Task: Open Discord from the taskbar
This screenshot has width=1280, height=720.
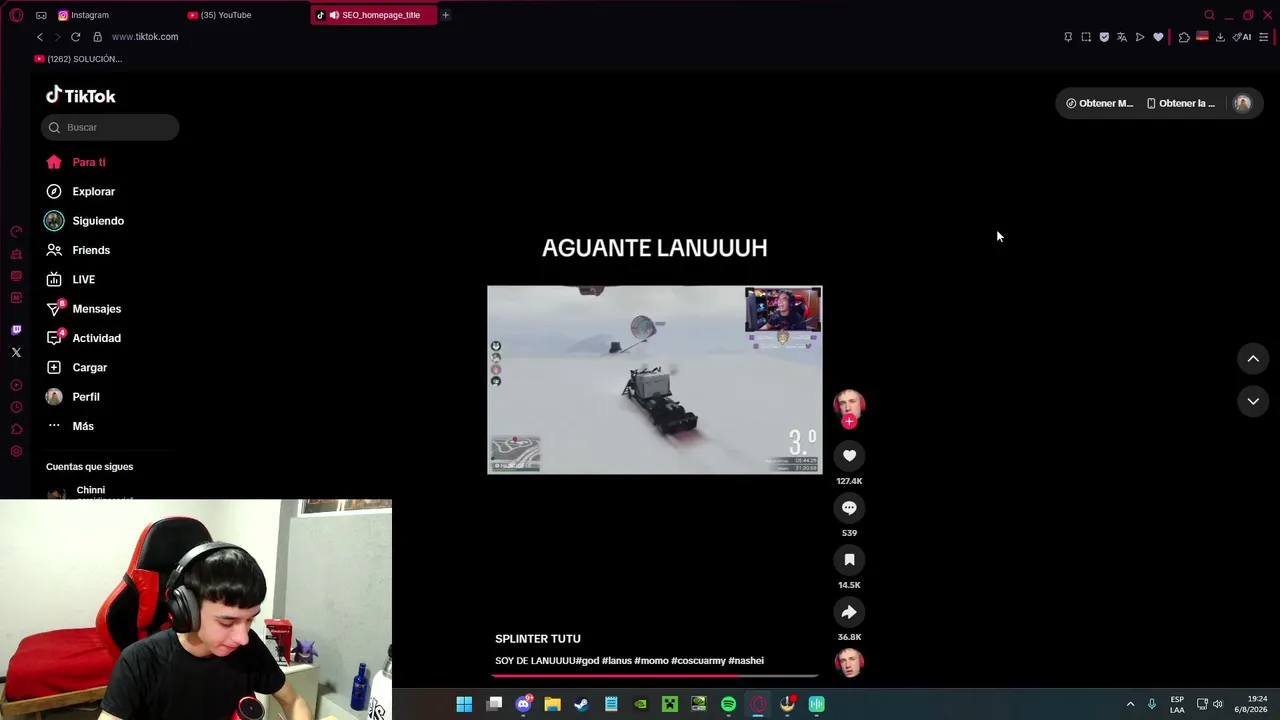Action: pos(523,704)
